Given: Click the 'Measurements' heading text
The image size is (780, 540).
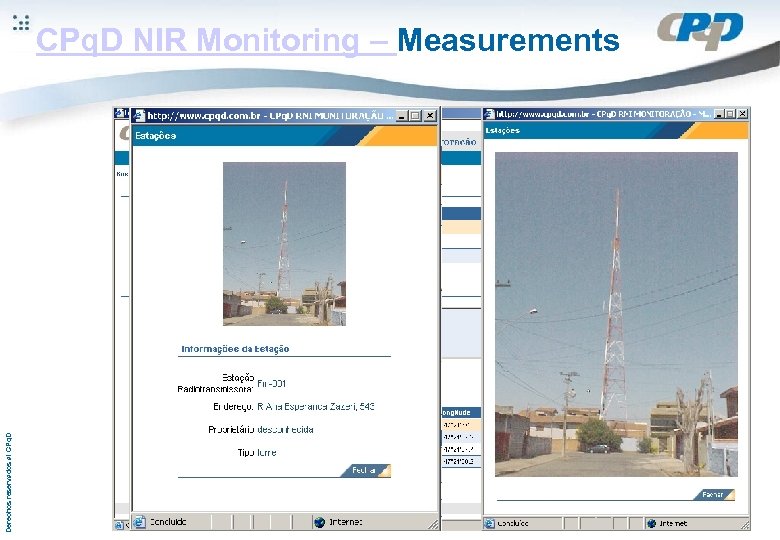Looking at the screenshot, I should pos(508,40).
